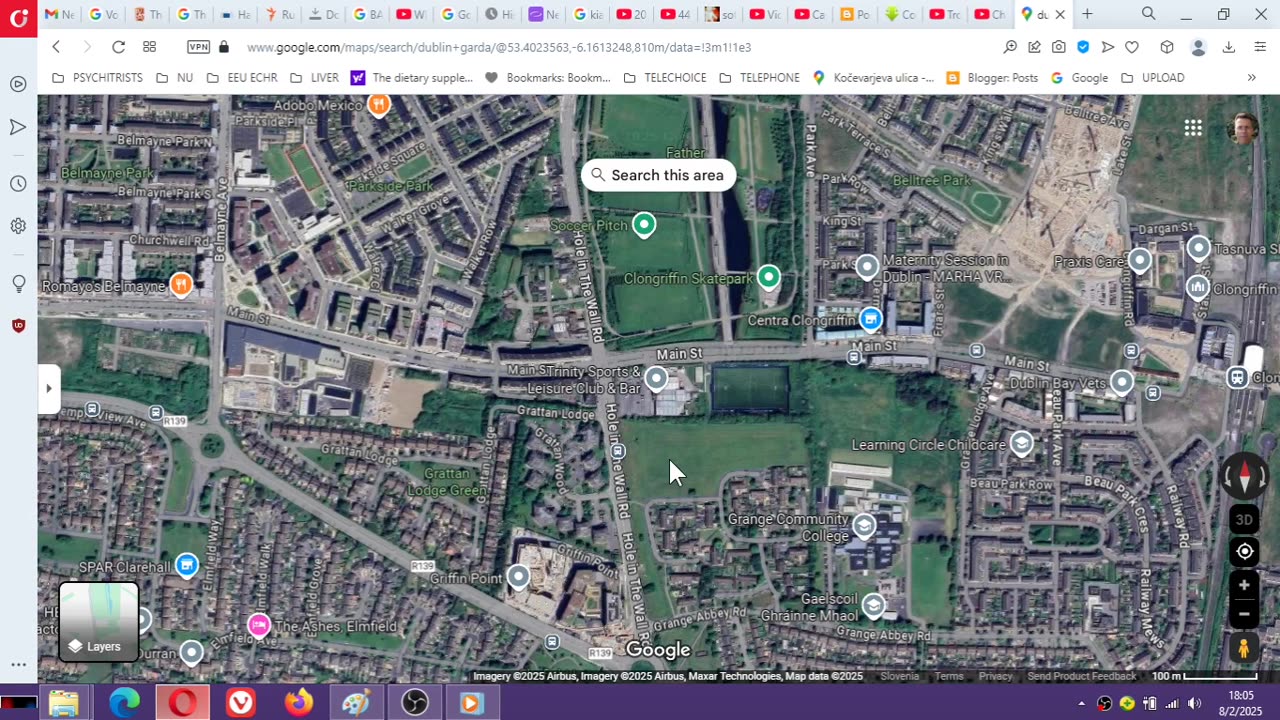This screenshot has width=1280, height=720.
Task: Open the Google apps grid on the map
Action: tap(1193, 128)
